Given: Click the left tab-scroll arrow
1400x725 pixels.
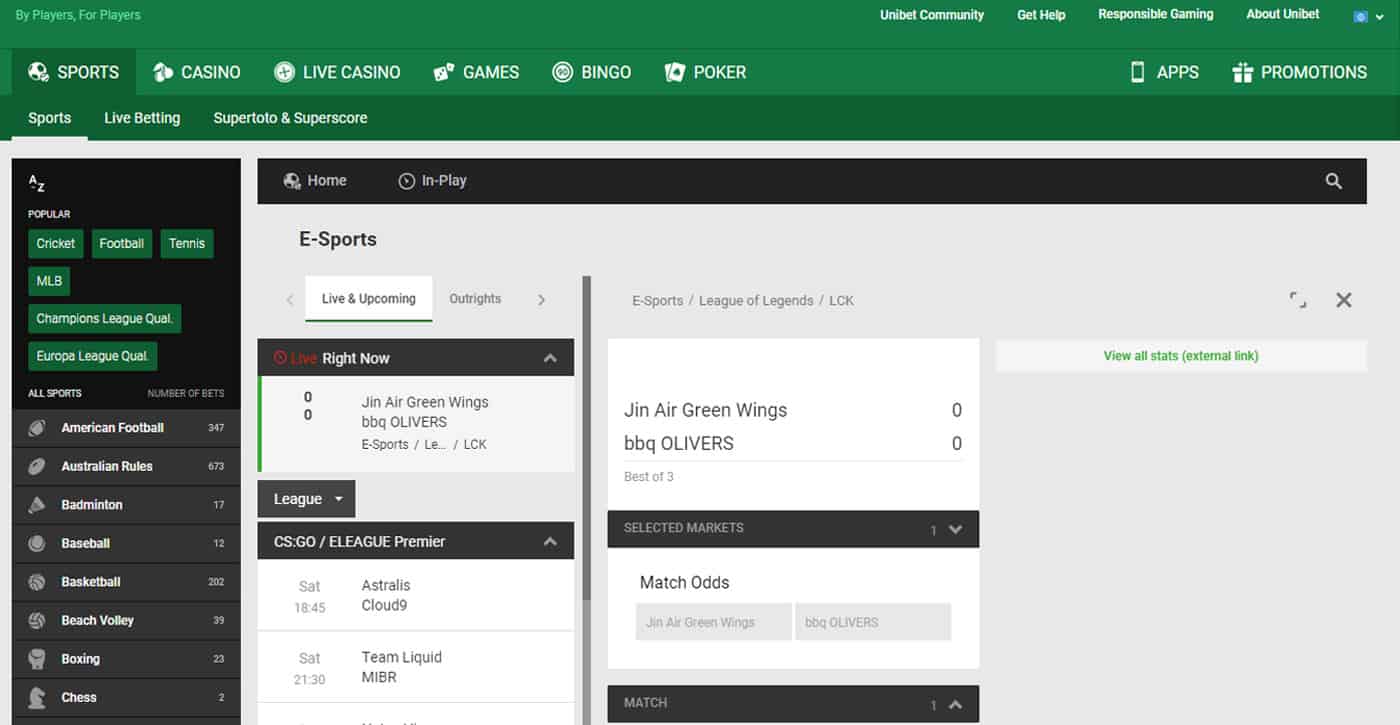Looking at the screenshot, I should (290, 300).
